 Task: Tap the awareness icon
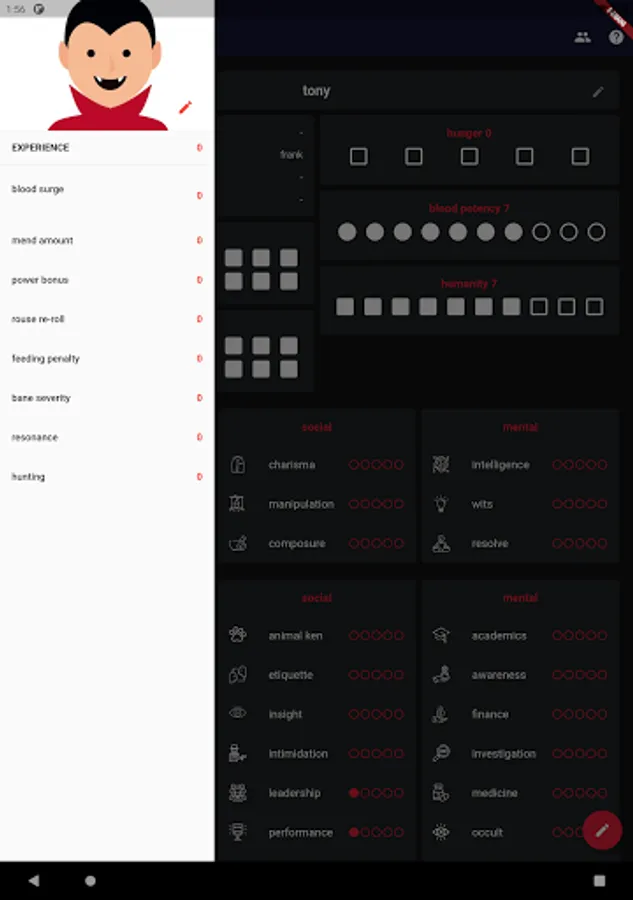441,674
